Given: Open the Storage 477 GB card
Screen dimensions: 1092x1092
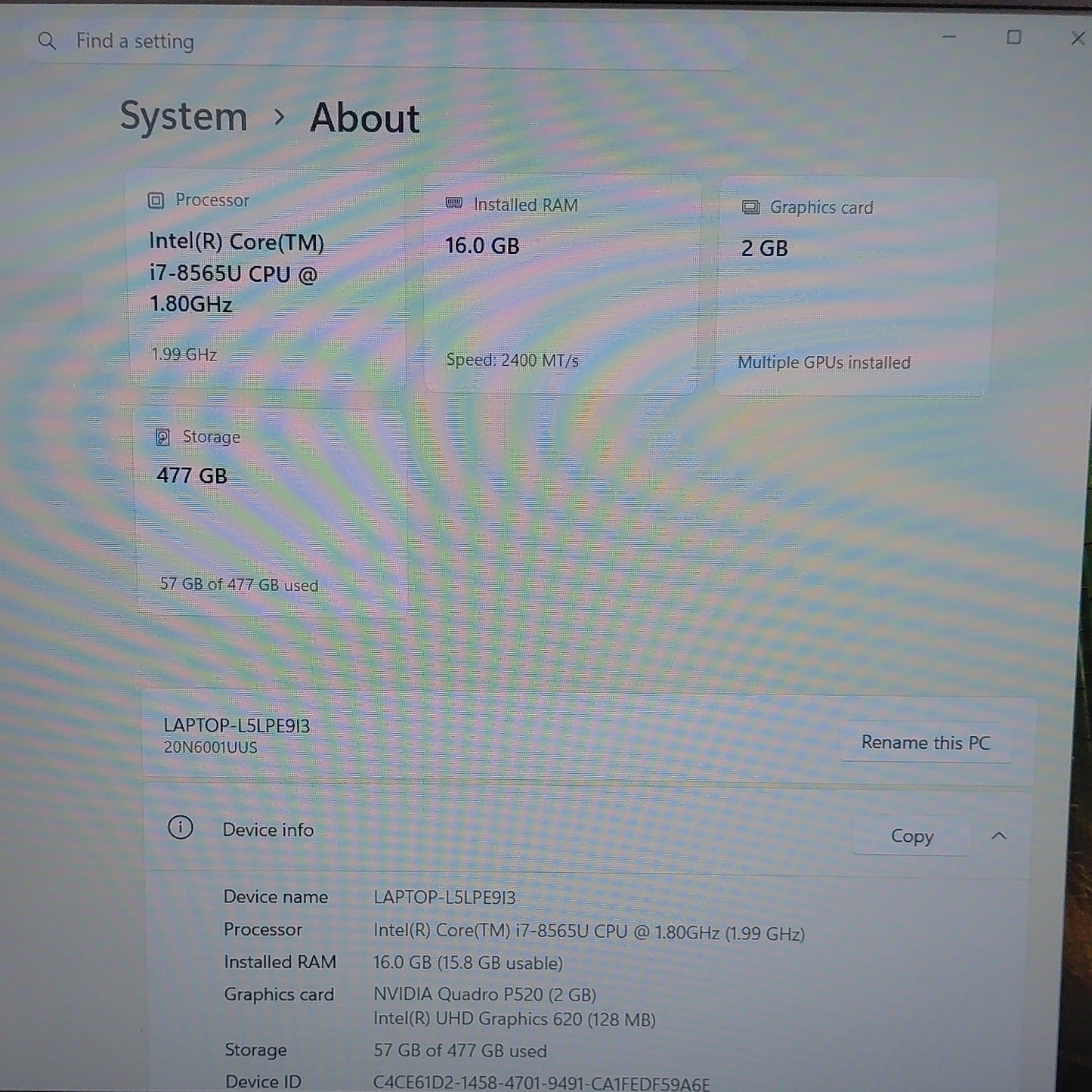Looking at the screenshot, I should [x=272, y=511].
